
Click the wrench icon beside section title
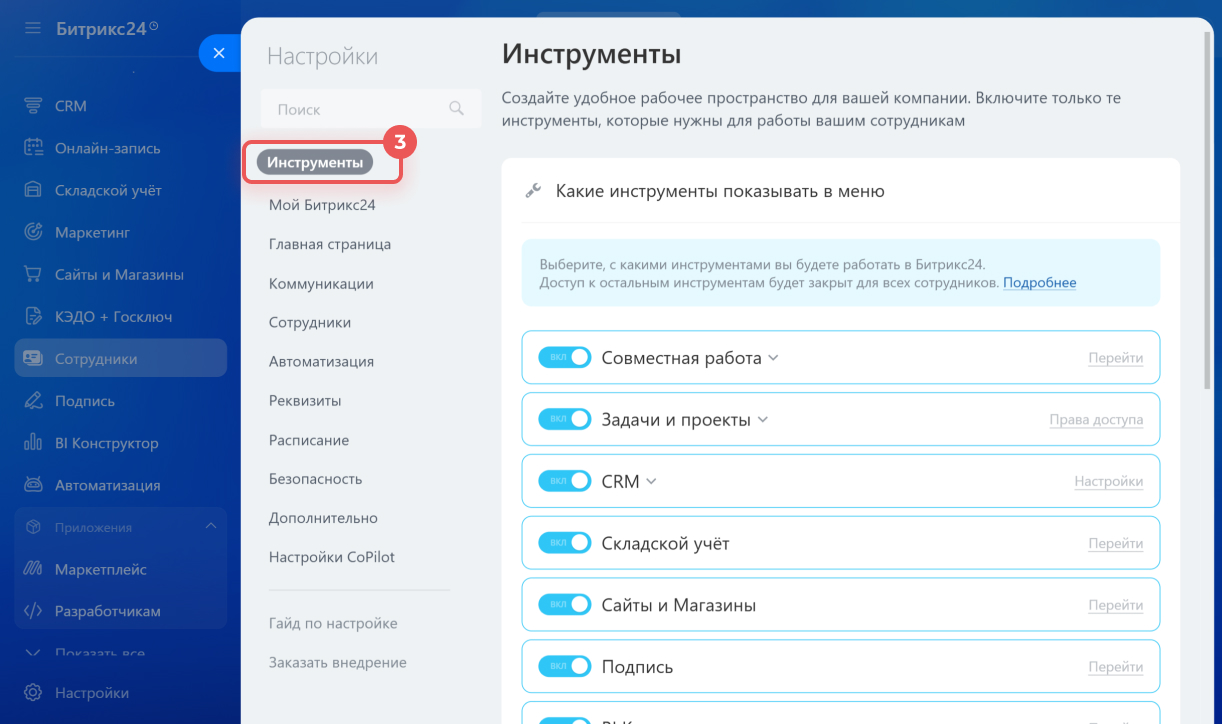pos(533,191)
